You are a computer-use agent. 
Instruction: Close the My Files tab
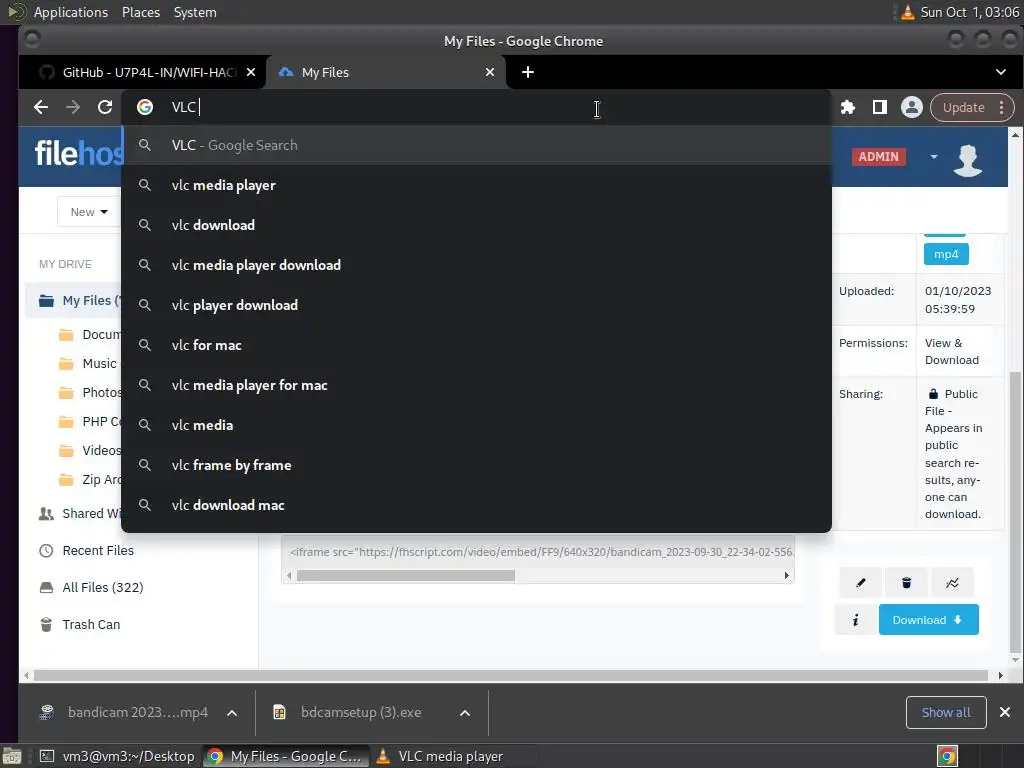pyautogui.click(x=490, y=72)
